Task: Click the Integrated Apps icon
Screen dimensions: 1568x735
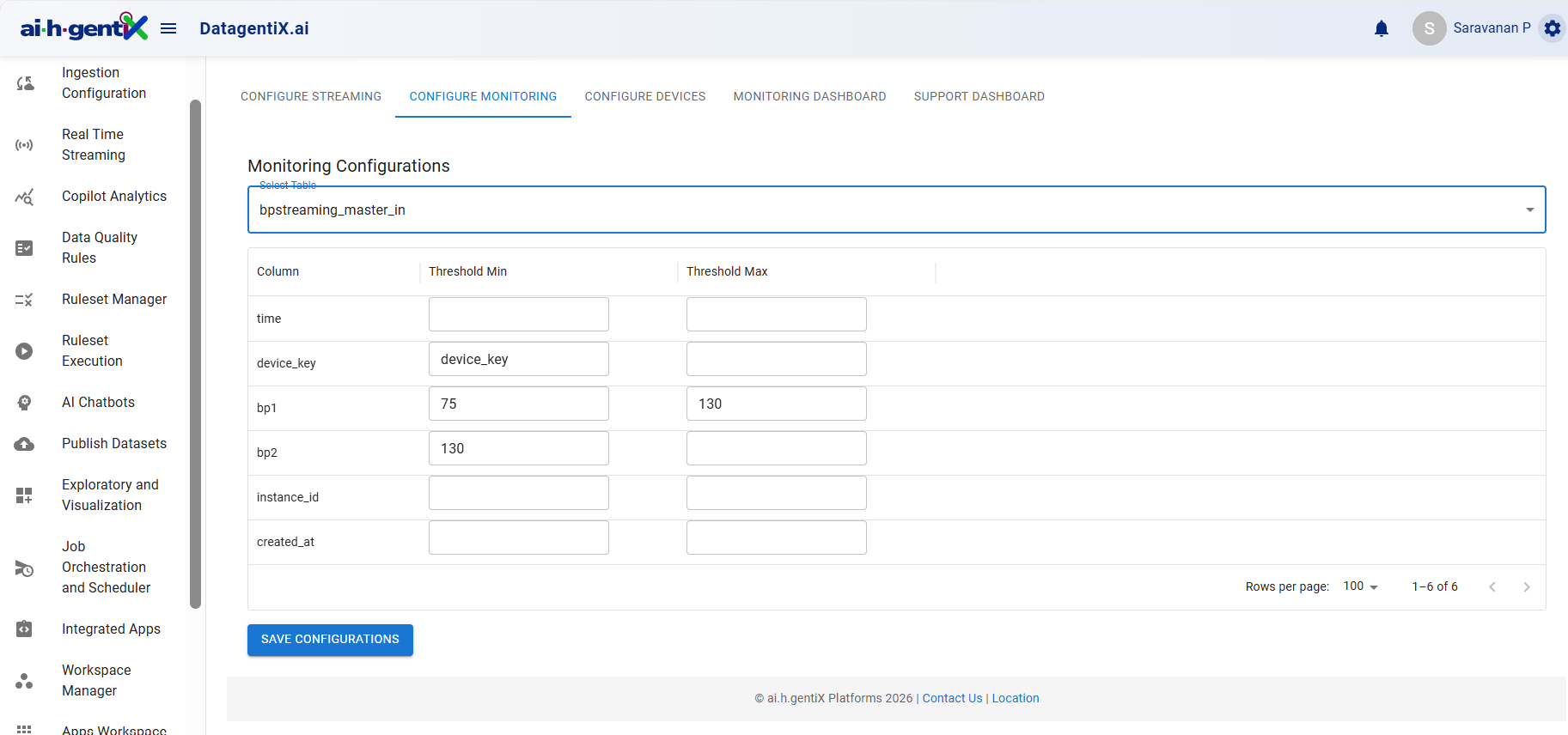Action: pyautogui.click(x=24, y=629)
